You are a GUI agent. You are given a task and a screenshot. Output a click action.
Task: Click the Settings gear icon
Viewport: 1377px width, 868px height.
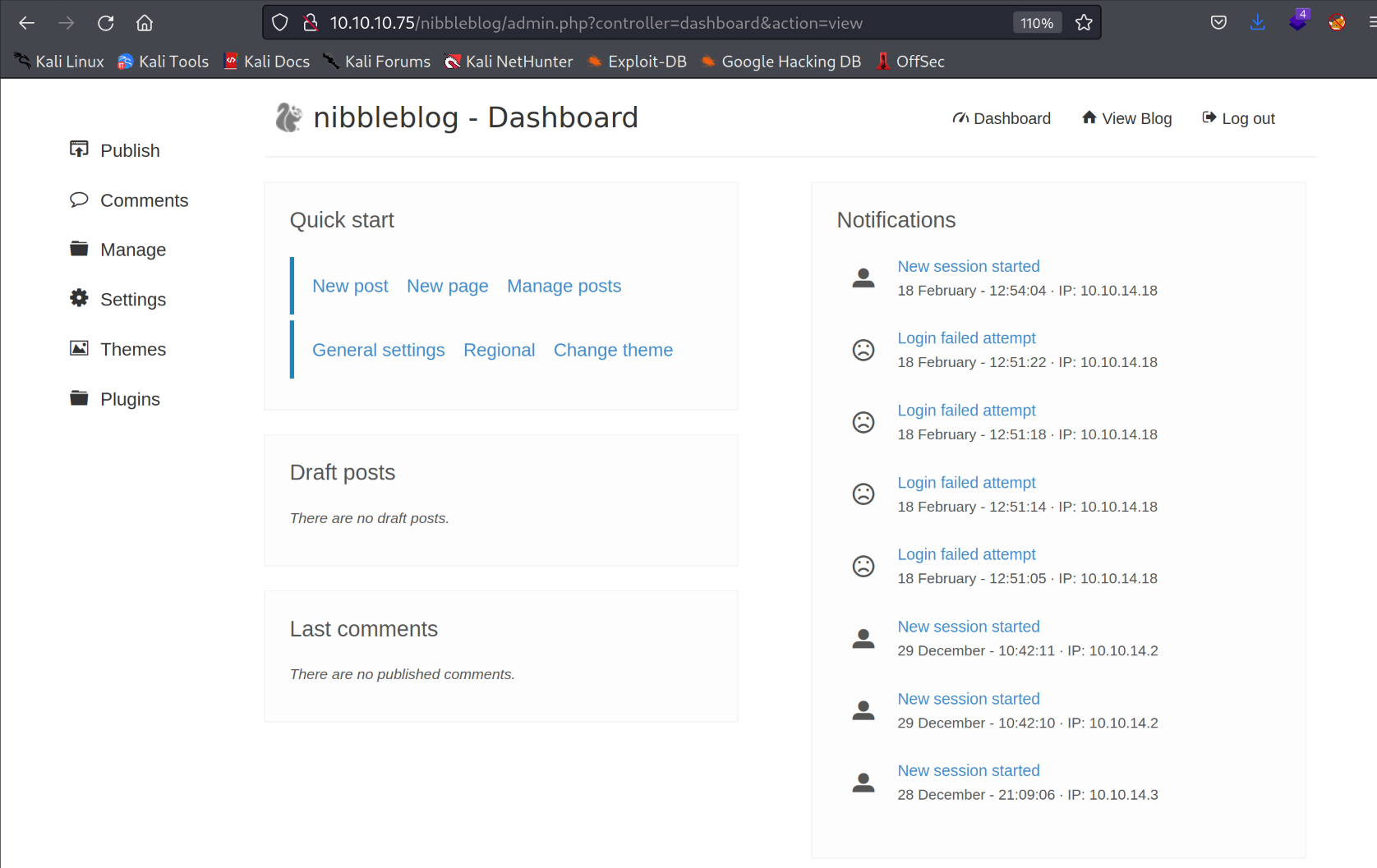(x=79, y=298)
